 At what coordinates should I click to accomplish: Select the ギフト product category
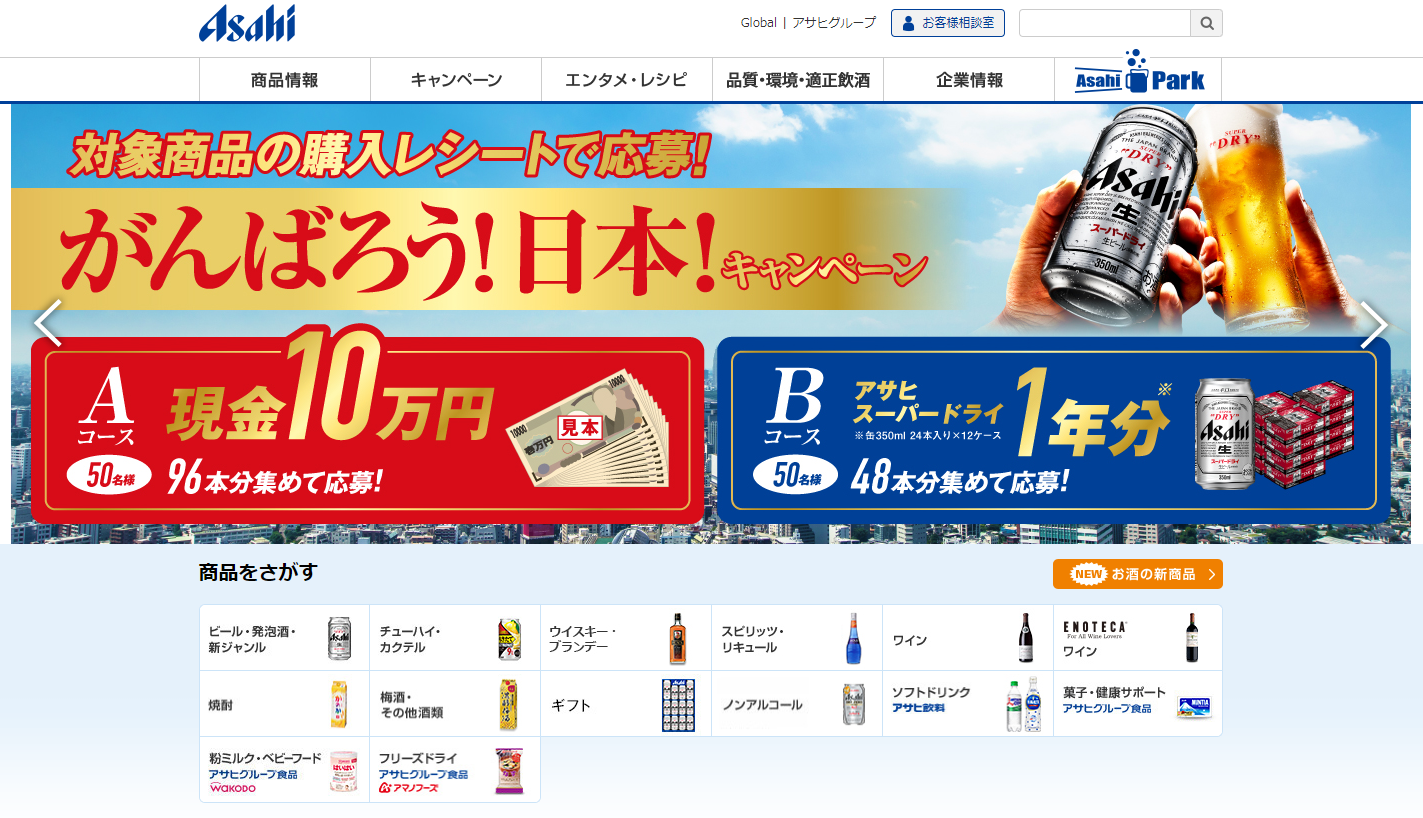pos(625,704)
